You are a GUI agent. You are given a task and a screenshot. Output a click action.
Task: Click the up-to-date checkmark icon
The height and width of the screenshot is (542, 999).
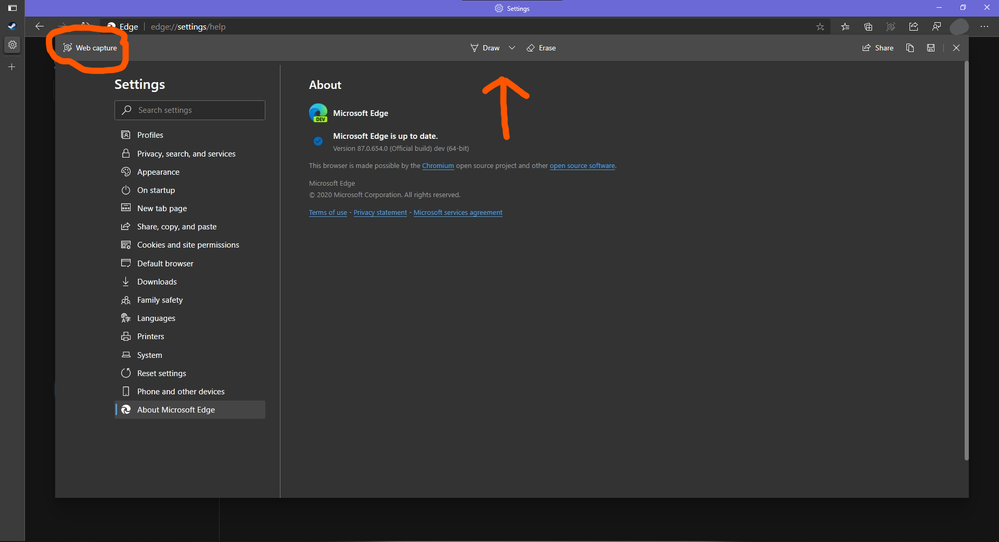point(318,141)
